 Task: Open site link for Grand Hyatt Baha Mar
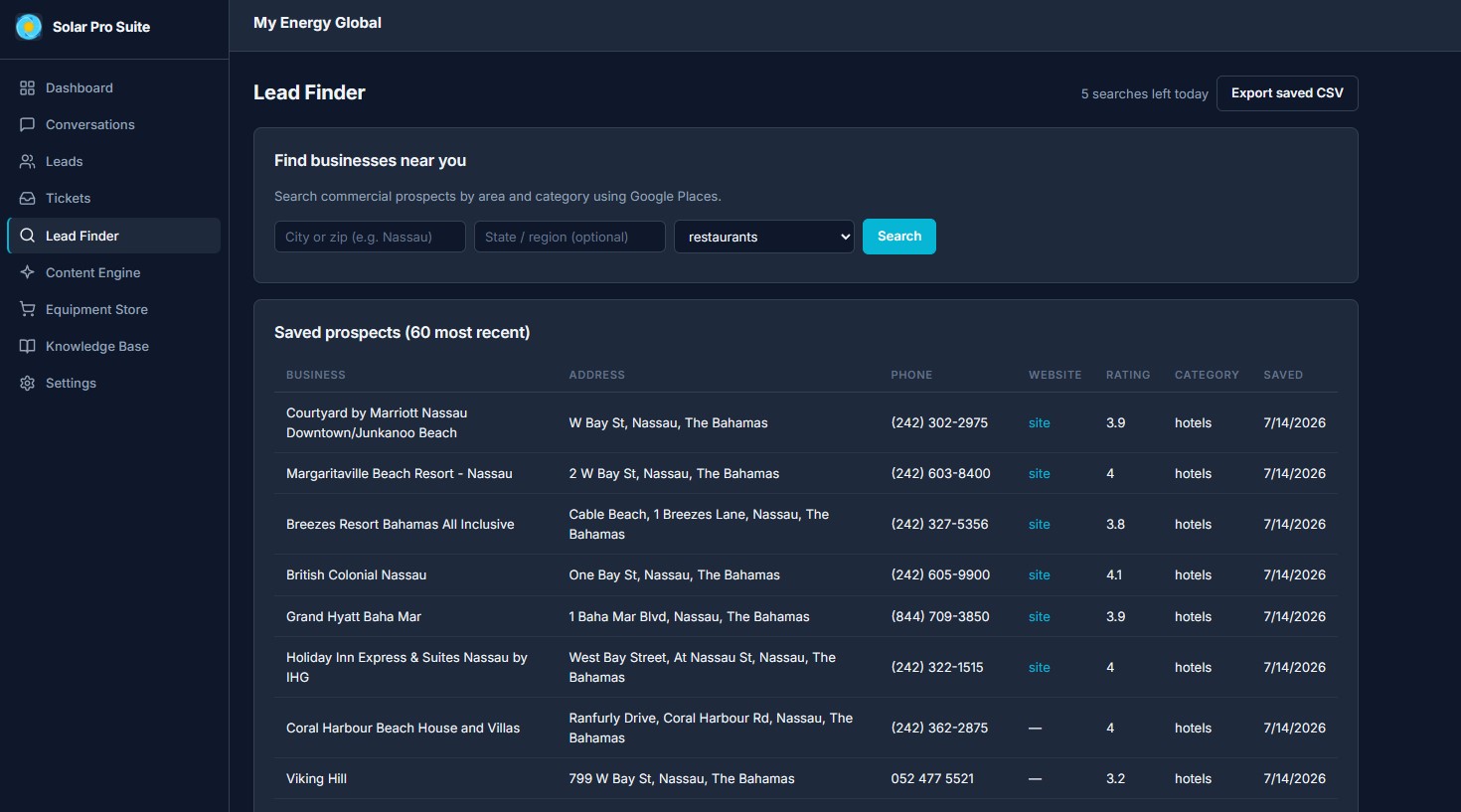coord(1040,616)
